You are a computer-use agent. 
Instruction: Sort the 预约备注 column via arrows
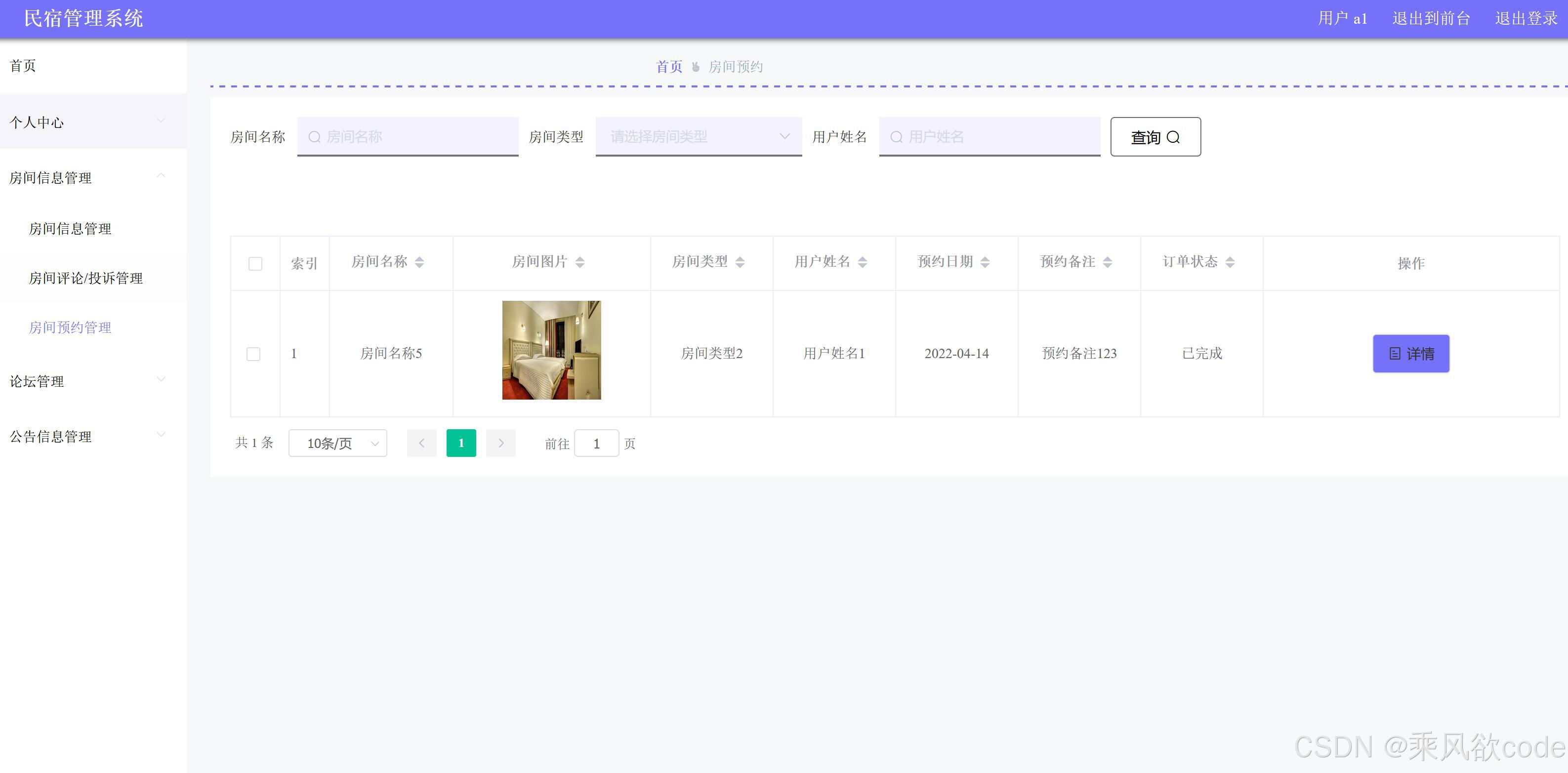(1107, 262)
